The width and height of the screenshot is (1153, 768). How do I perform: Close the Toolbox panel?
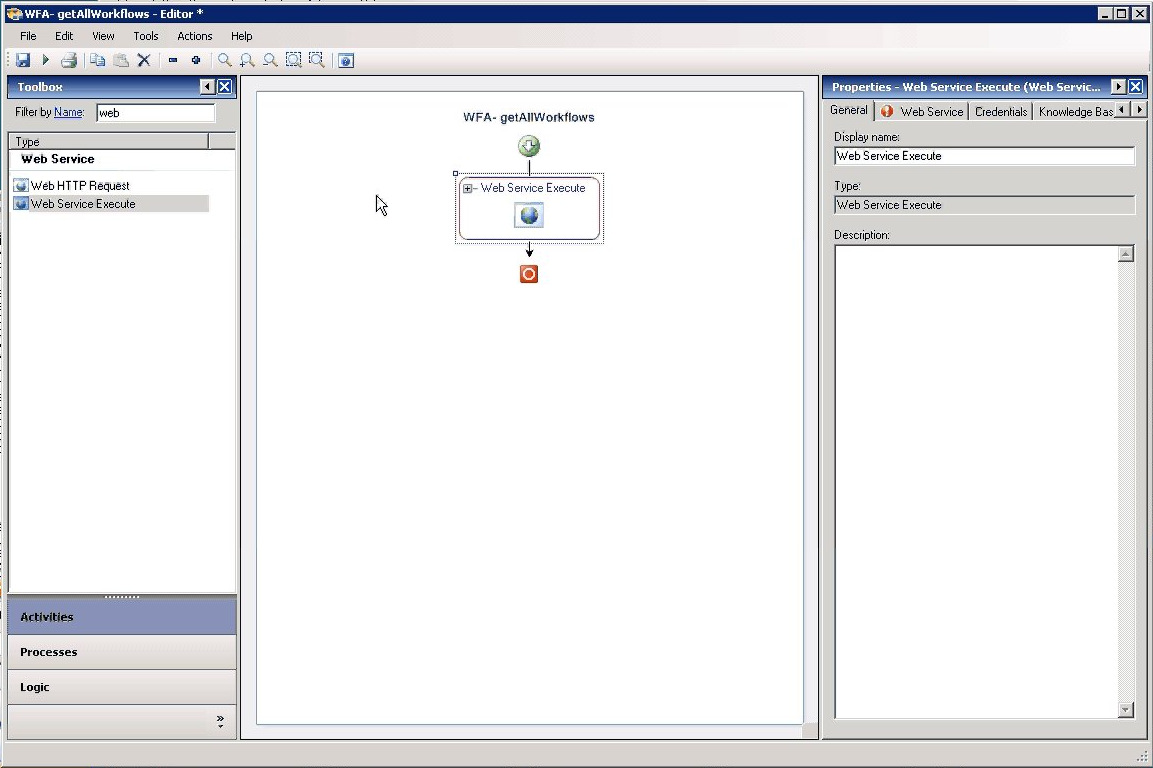point(225,87)
